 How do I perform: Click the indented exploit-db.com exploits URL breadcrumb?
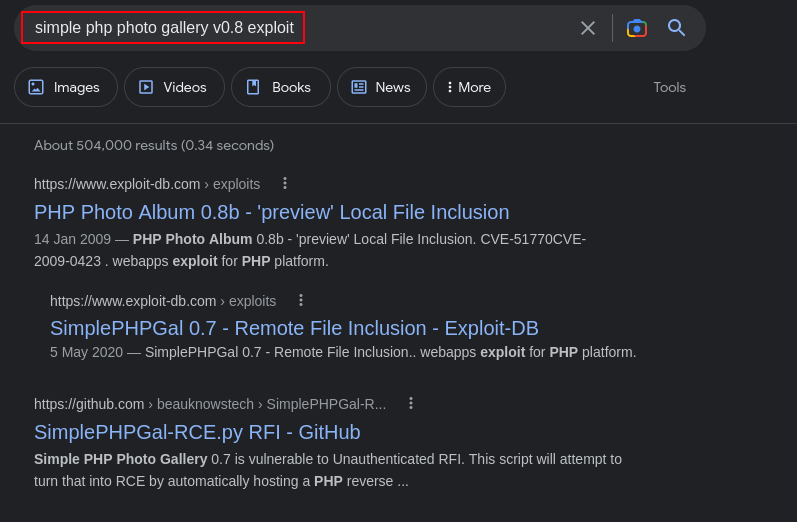coord(163,301)
